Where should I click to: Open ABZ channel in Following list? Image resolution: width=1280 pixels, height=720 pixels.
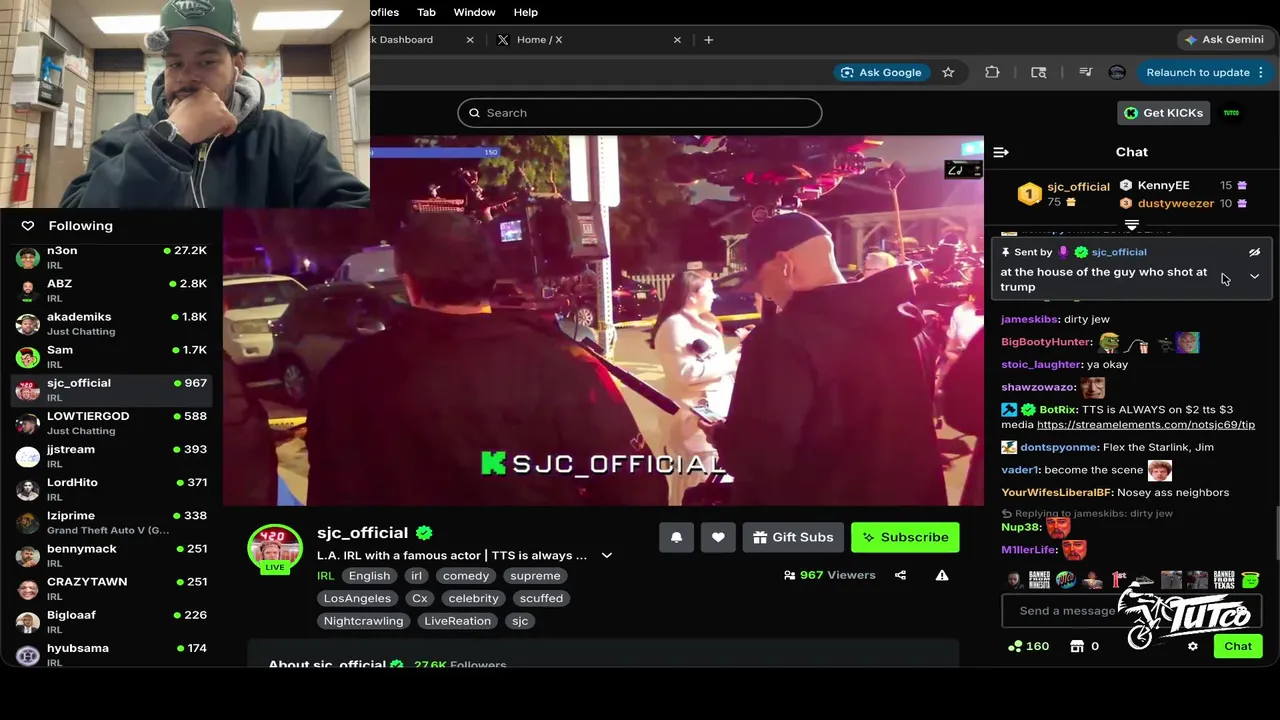tap(112, 290)
